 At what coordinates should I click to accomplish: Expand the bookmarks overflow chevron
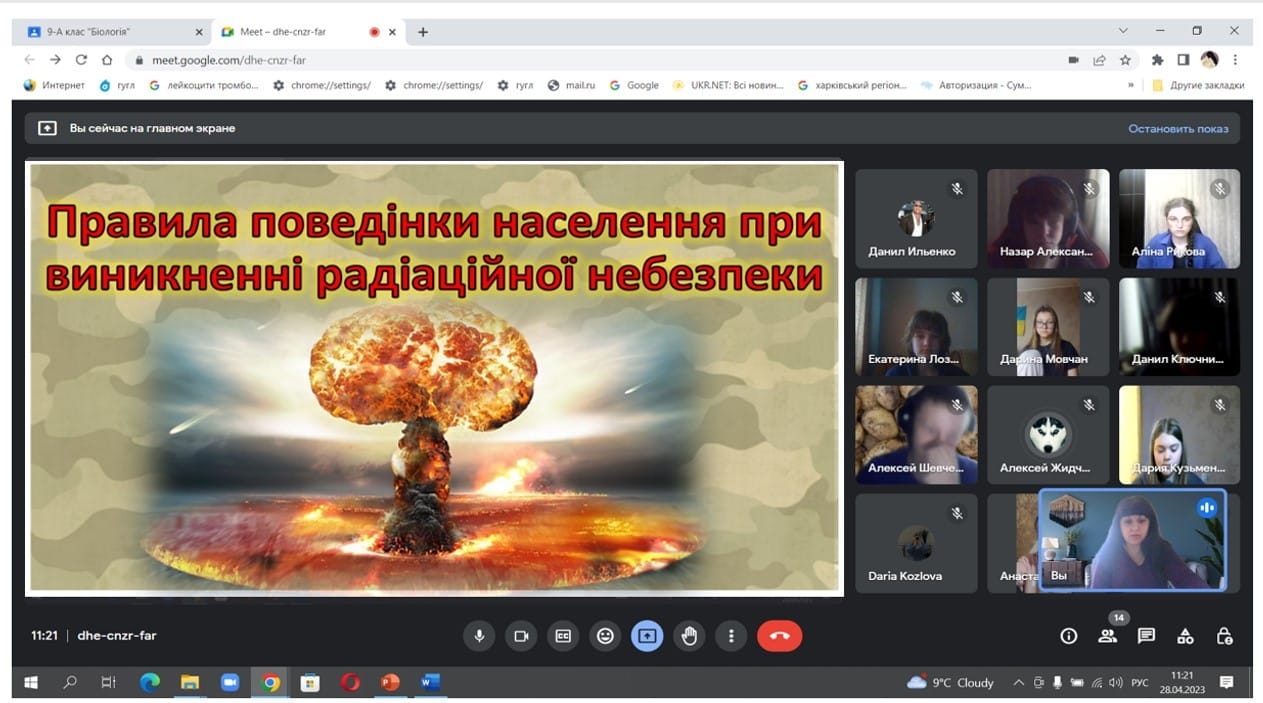click(1131, 86)
